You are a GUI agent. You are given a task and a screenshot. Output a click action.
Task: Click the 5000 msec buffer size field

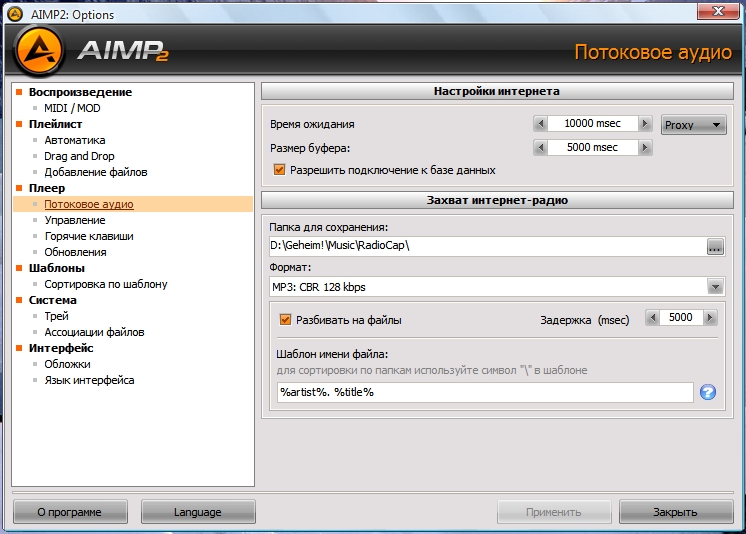[x=592, y=148]
